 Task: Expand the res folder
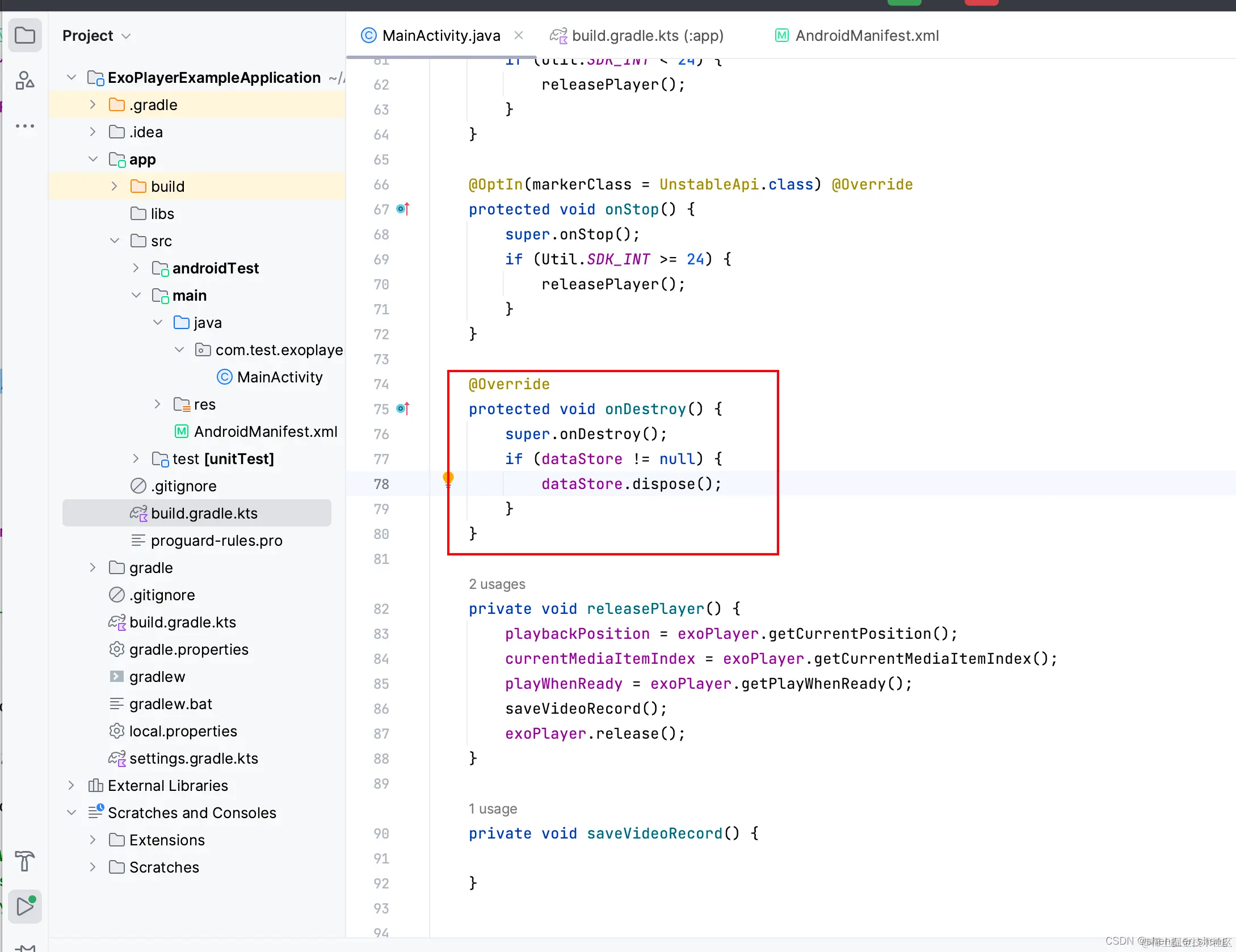pos(158,405)
